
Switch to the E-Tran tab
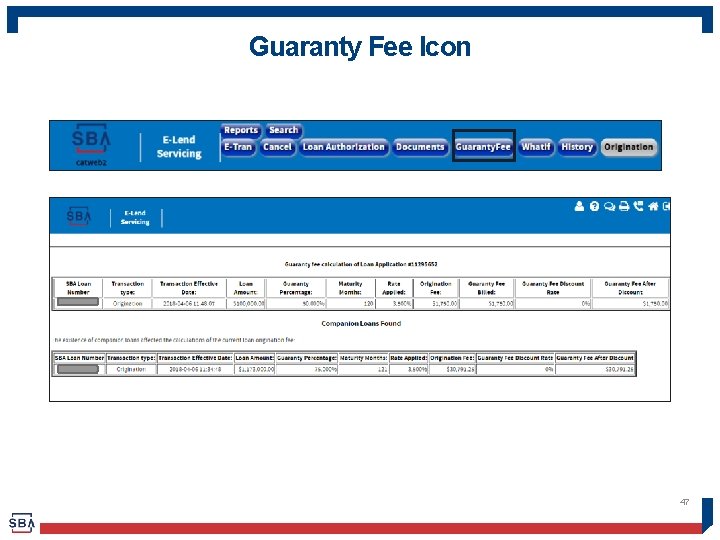[x=238, y=147]
